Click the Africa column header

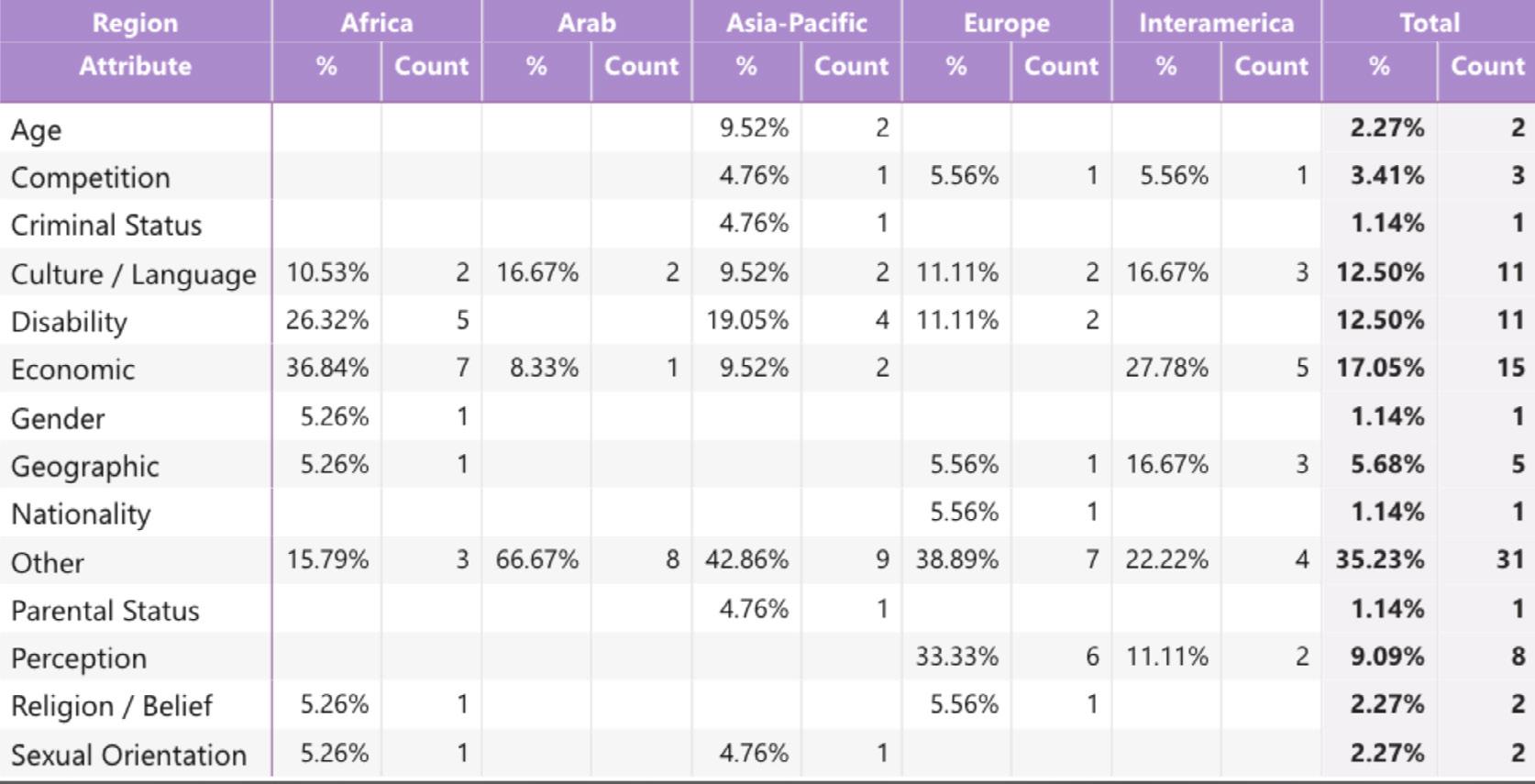[376, 23]
